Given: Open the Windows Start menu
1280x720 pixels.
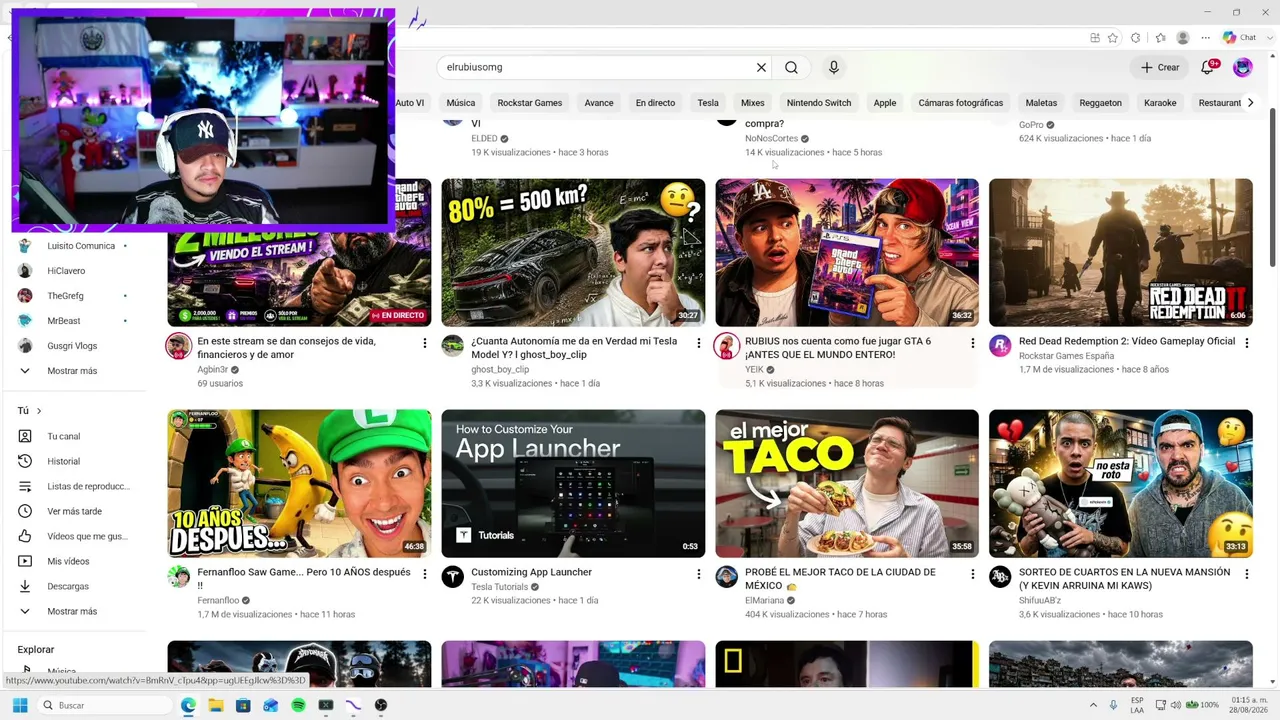Looking at the screenshot, I should [x=20, y=705].
